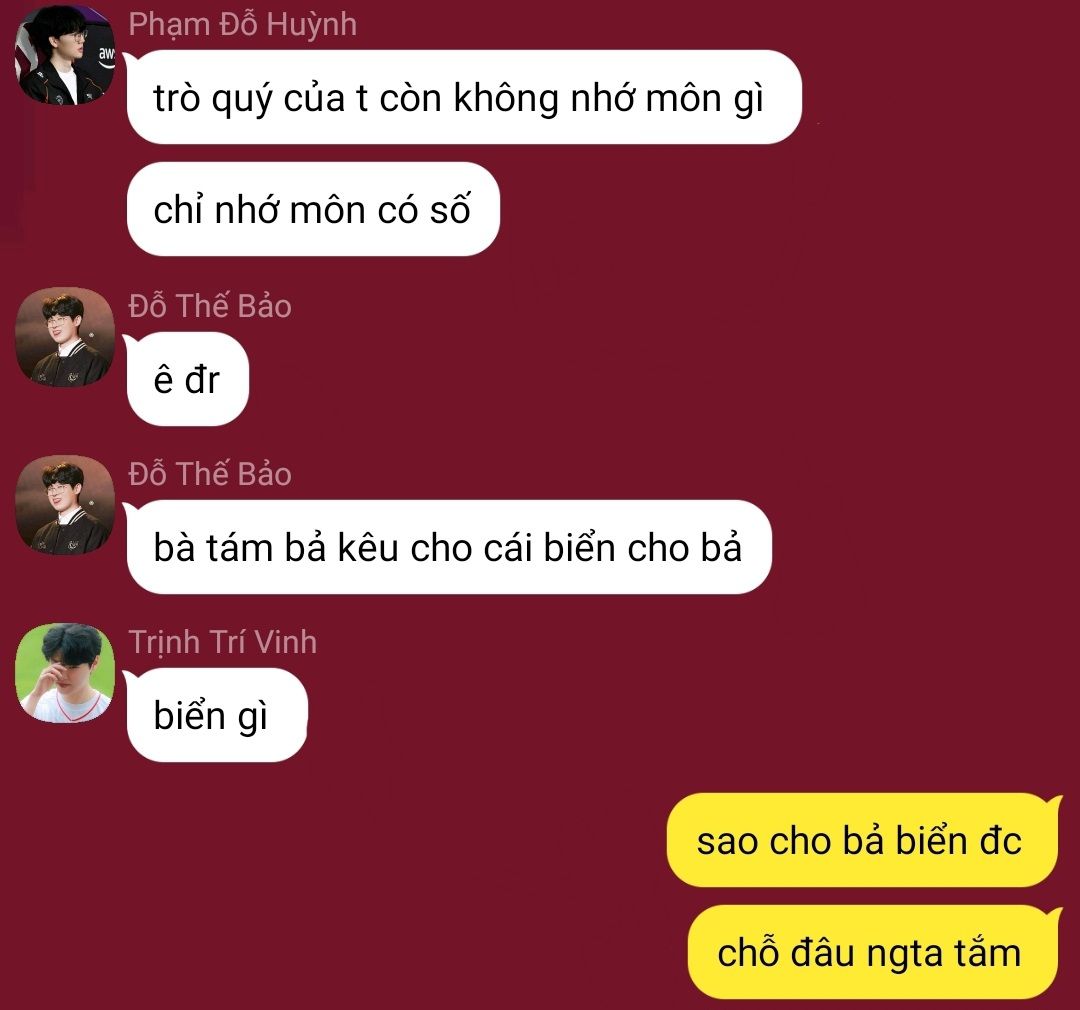
Task: Select the 'ê đr' message bubble
Action: point(187,379)
